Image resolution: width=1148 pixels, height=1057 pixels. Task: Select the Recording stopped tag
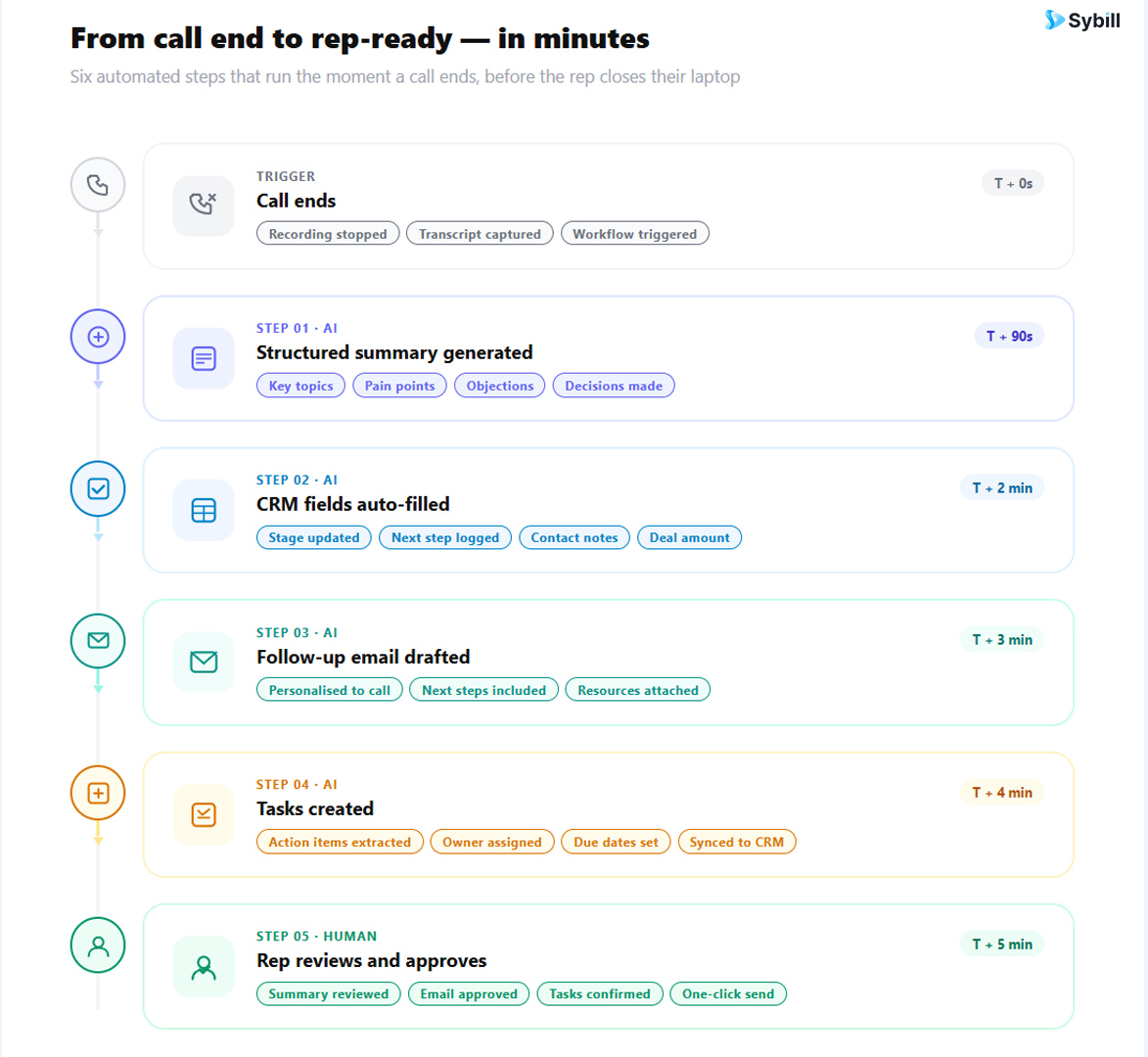pos(328,234)
